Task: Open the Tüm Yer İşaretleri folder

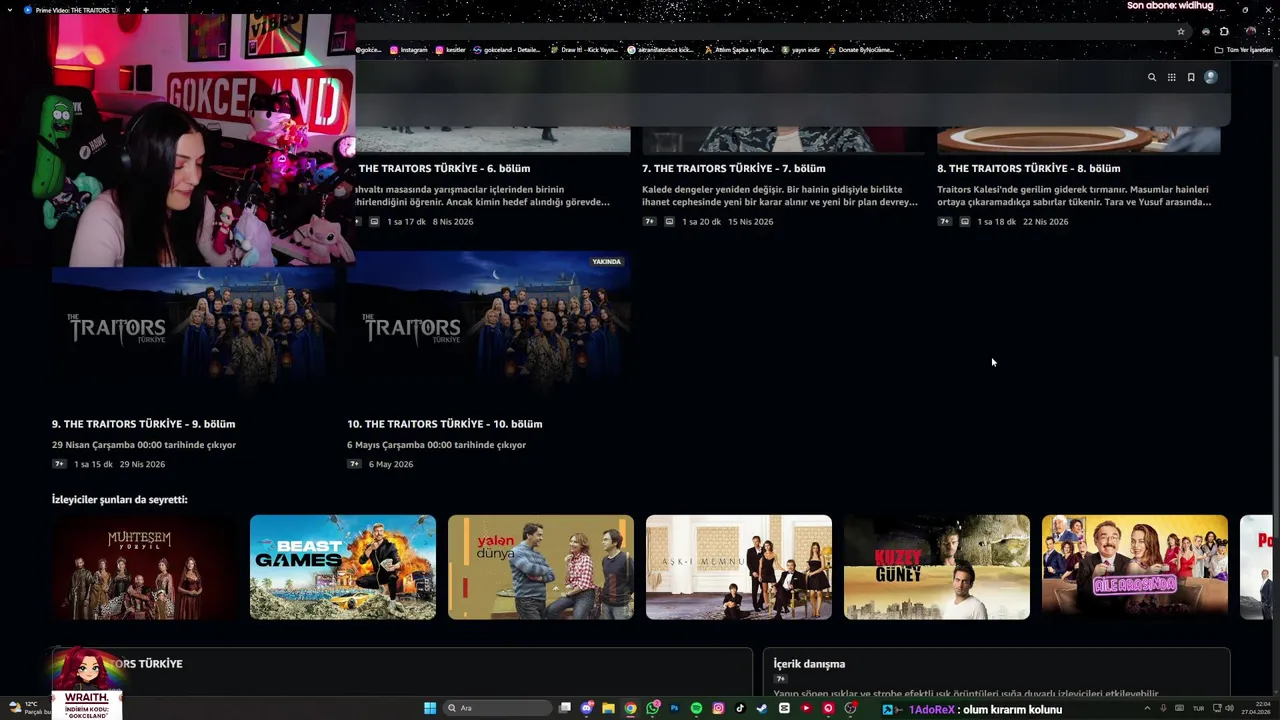Action: (x=1243, y=49)
